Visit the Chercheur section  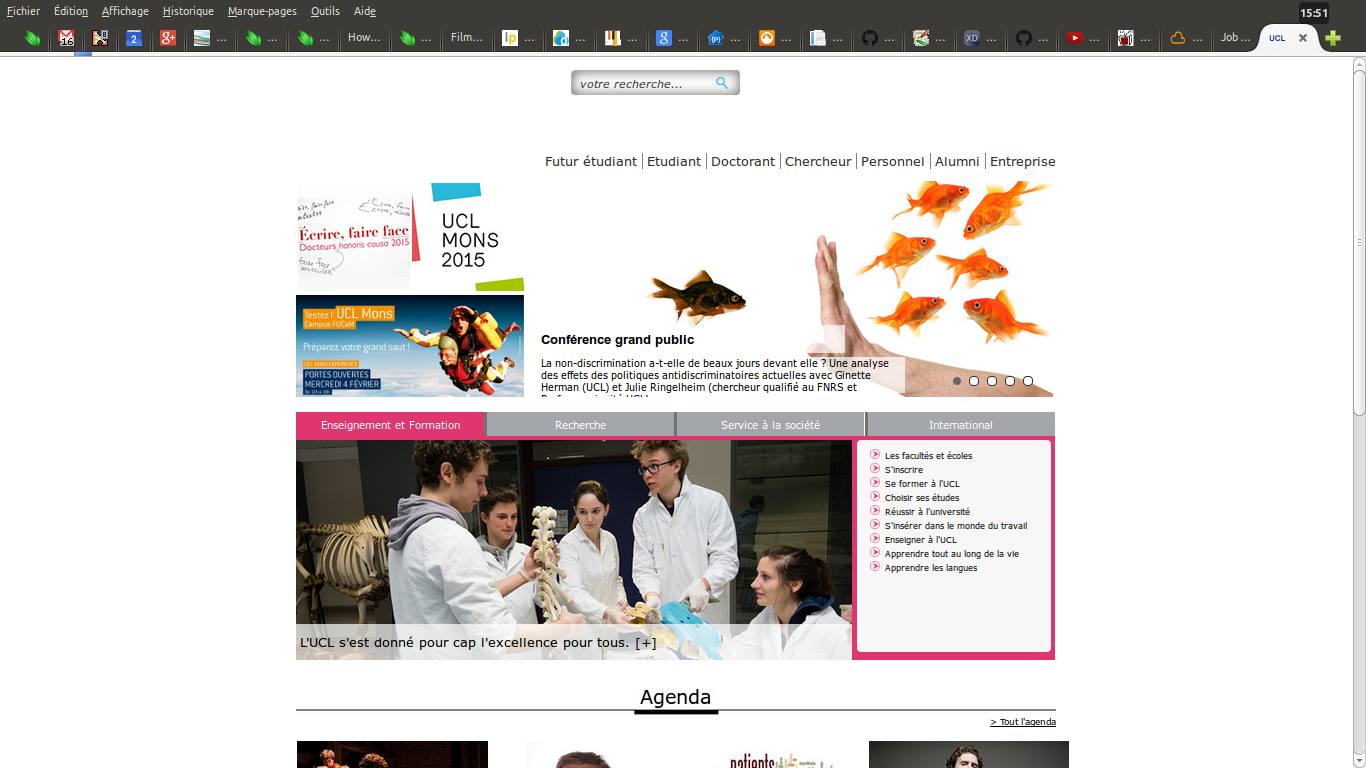(818, 161)
